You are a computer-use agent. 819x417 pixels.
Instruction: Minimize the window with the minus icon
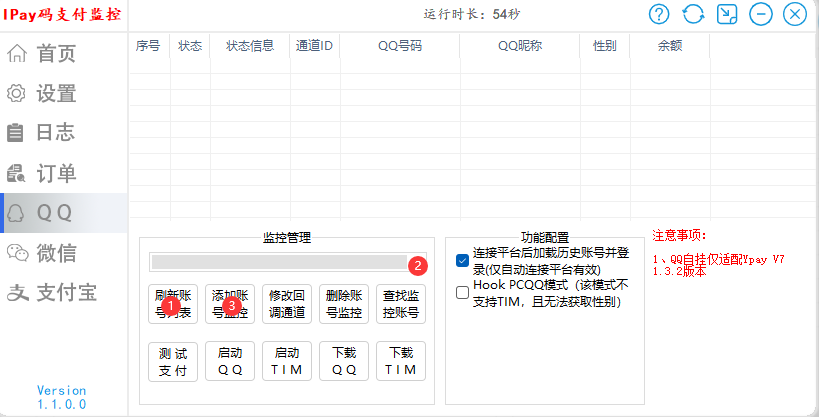[761, 14]
